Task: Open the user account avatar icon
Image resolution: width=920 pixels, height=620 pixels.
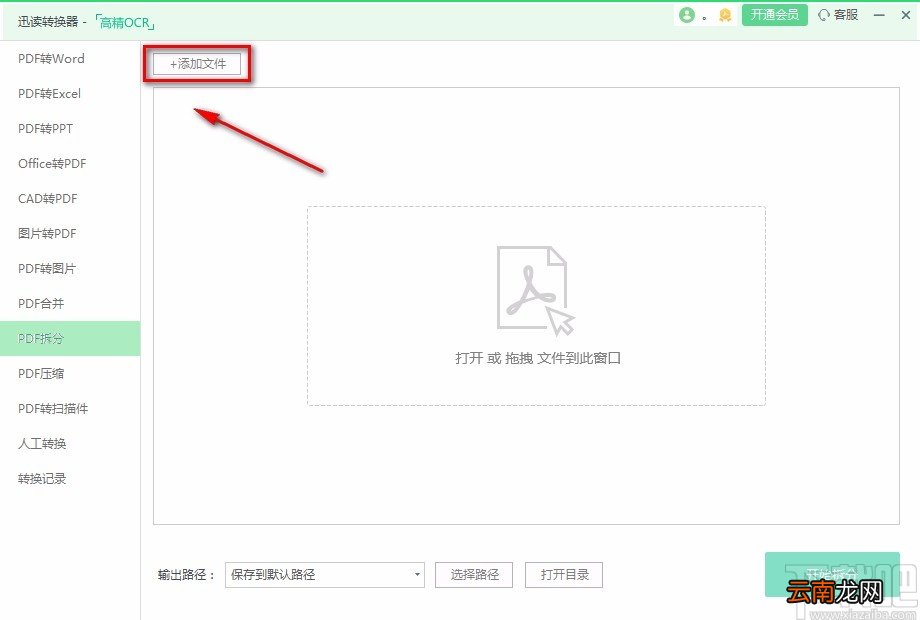Action: click(x=686, y=15)
